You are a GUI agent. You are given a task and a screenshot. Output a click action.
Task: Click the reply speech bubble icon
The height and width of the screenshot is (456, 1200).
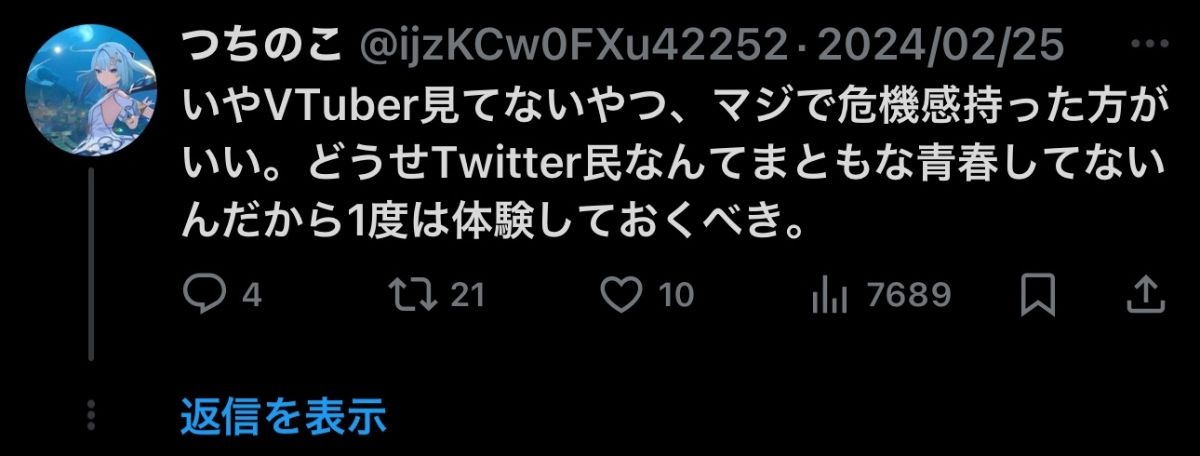[x=207, y=294]
